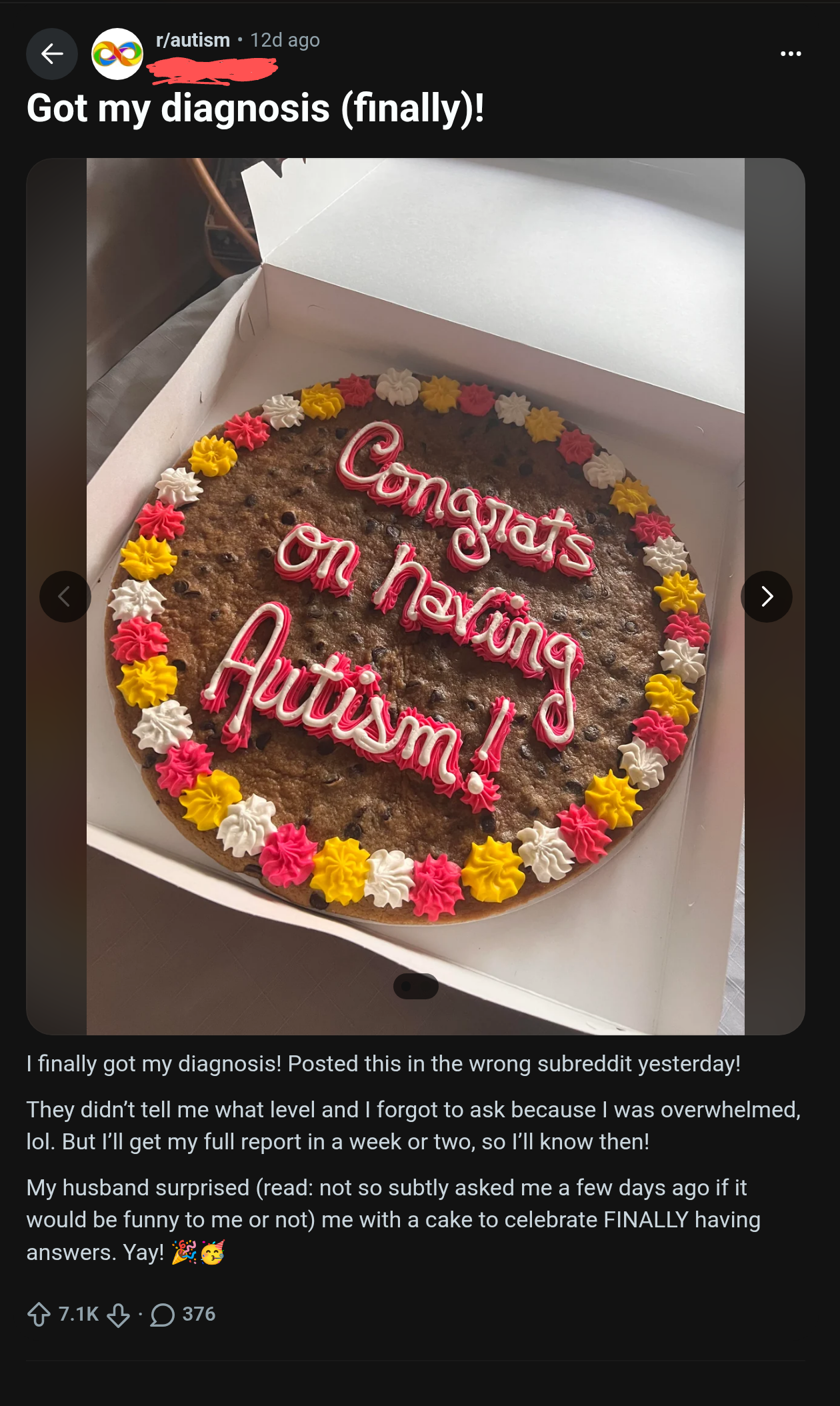
Task: Open the comments speech bubble icon
Action: tap(163, 1315)
